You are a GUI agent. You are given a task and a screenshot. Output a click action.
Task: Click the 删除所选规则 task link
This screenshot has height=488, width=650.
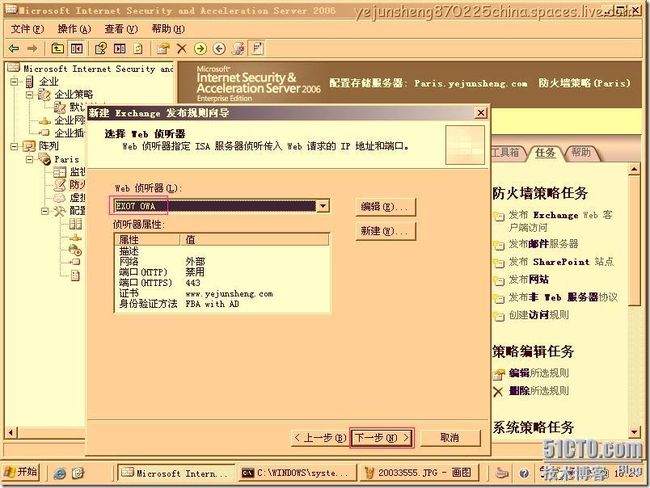pos(538,391)
